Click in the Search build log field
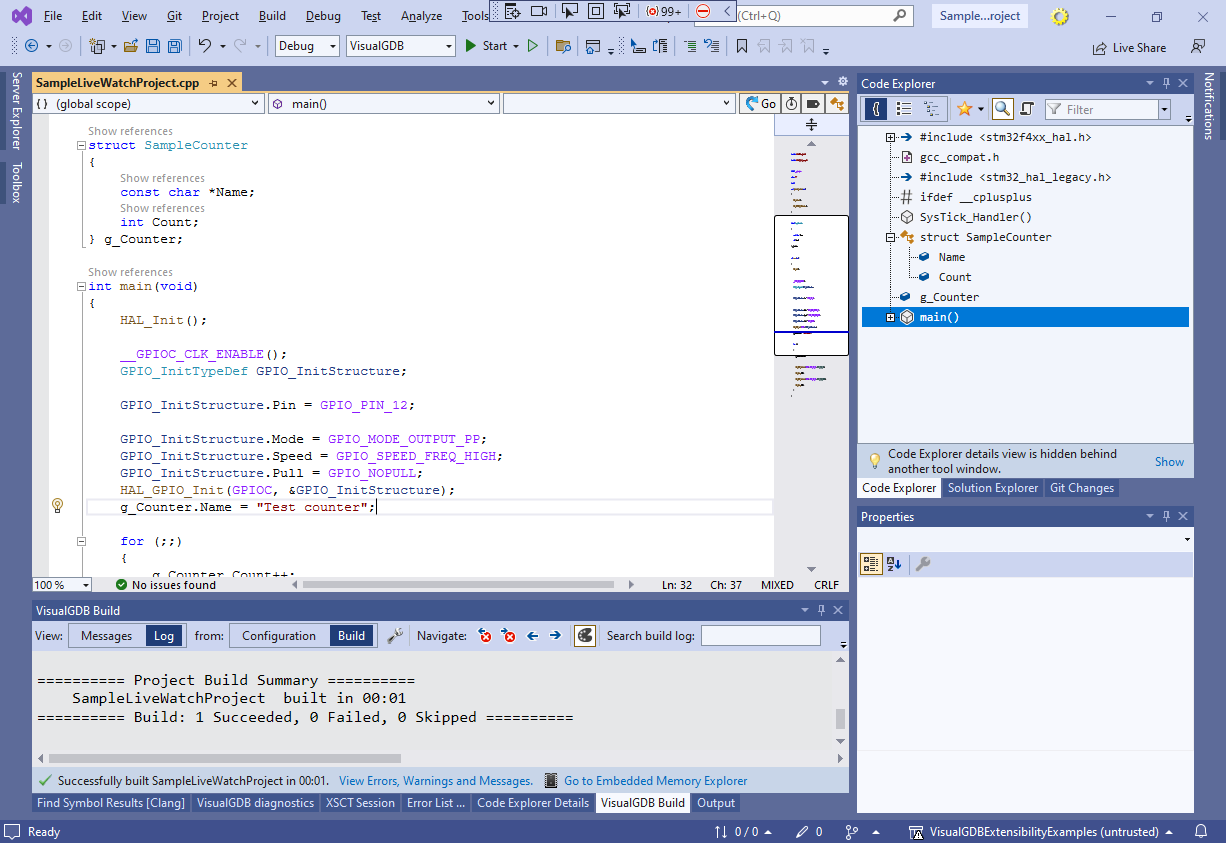This screenshot has width=1226, height=843. (760, 635)
